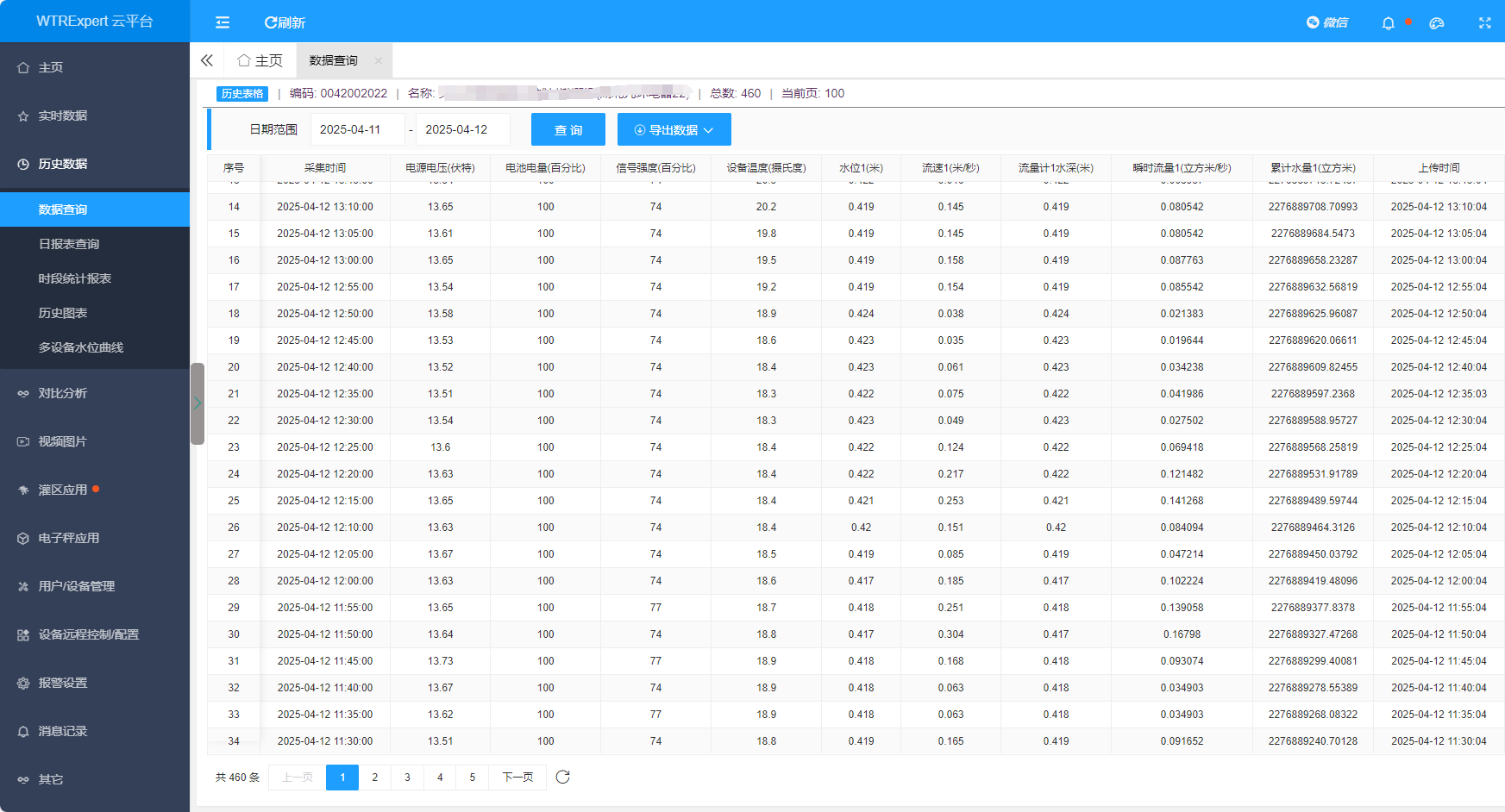Go to page 2
1505x812 pixels.
coord(375,778)
